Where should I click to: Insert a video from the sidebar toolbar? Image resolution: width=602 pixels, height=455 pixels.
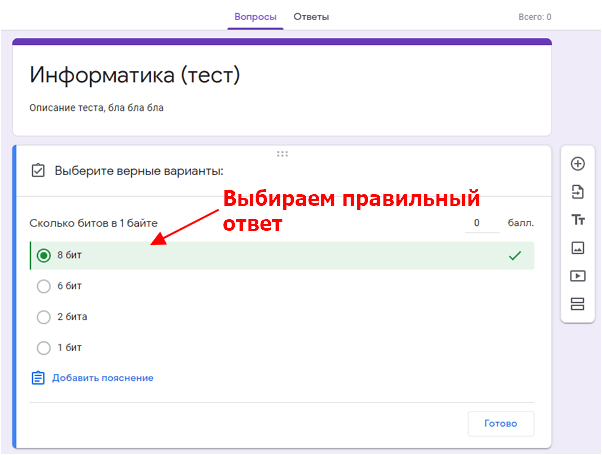(x=578, y=276)
